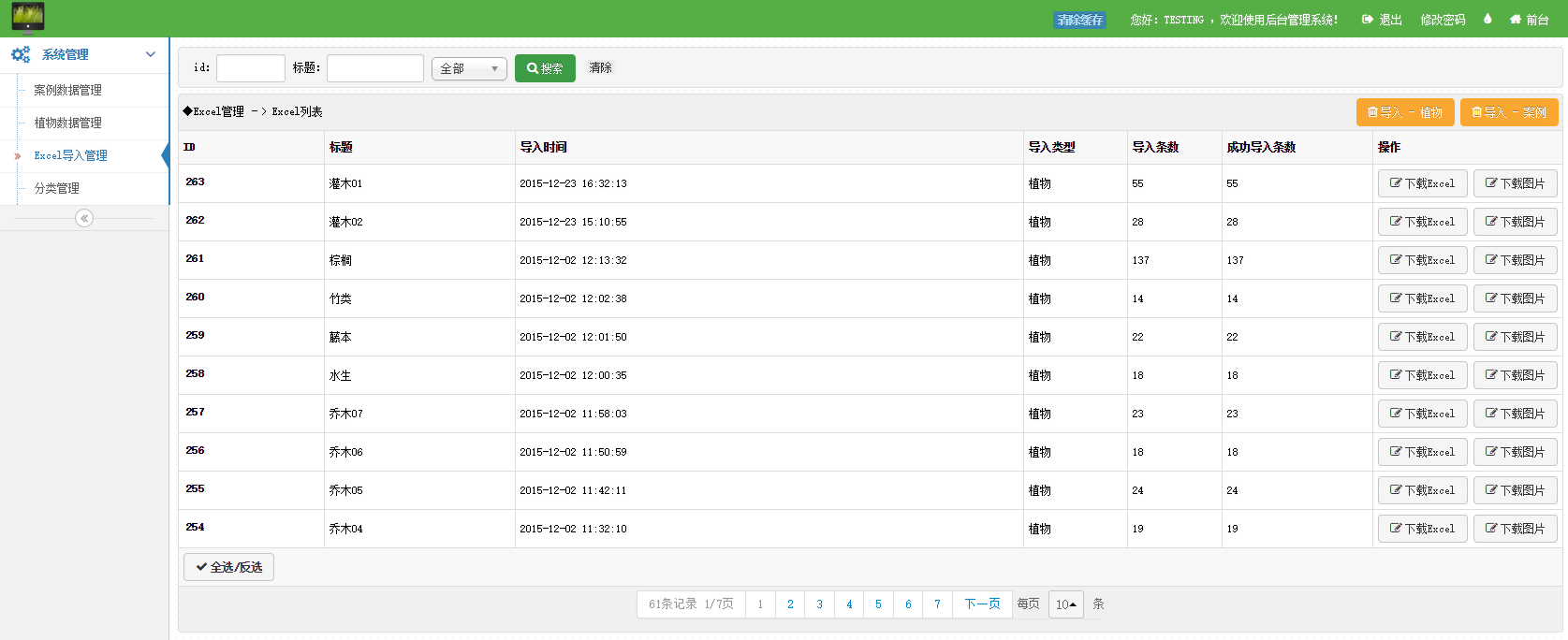Open 分类管理 in the sidebar
The width and height of the screenshot is (1568, 640).
coord(57,188)
